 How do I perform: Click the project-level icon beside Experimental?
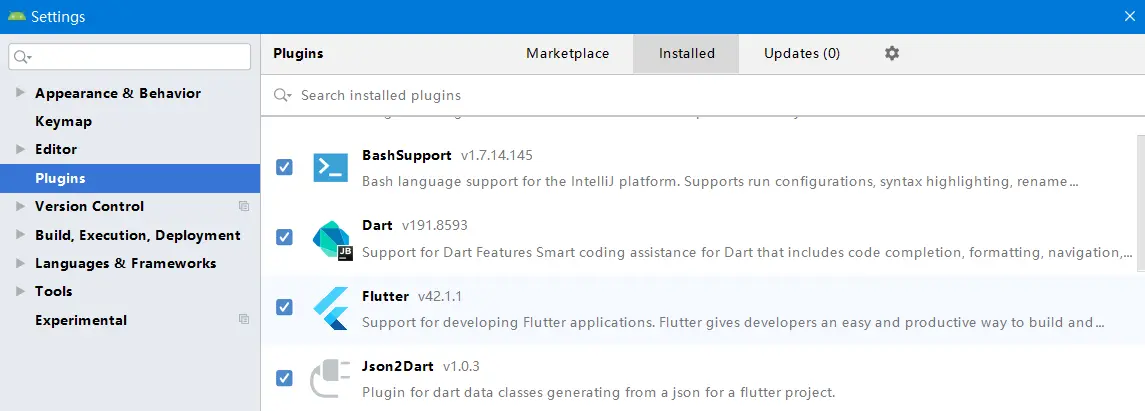[x=244, y=320]
